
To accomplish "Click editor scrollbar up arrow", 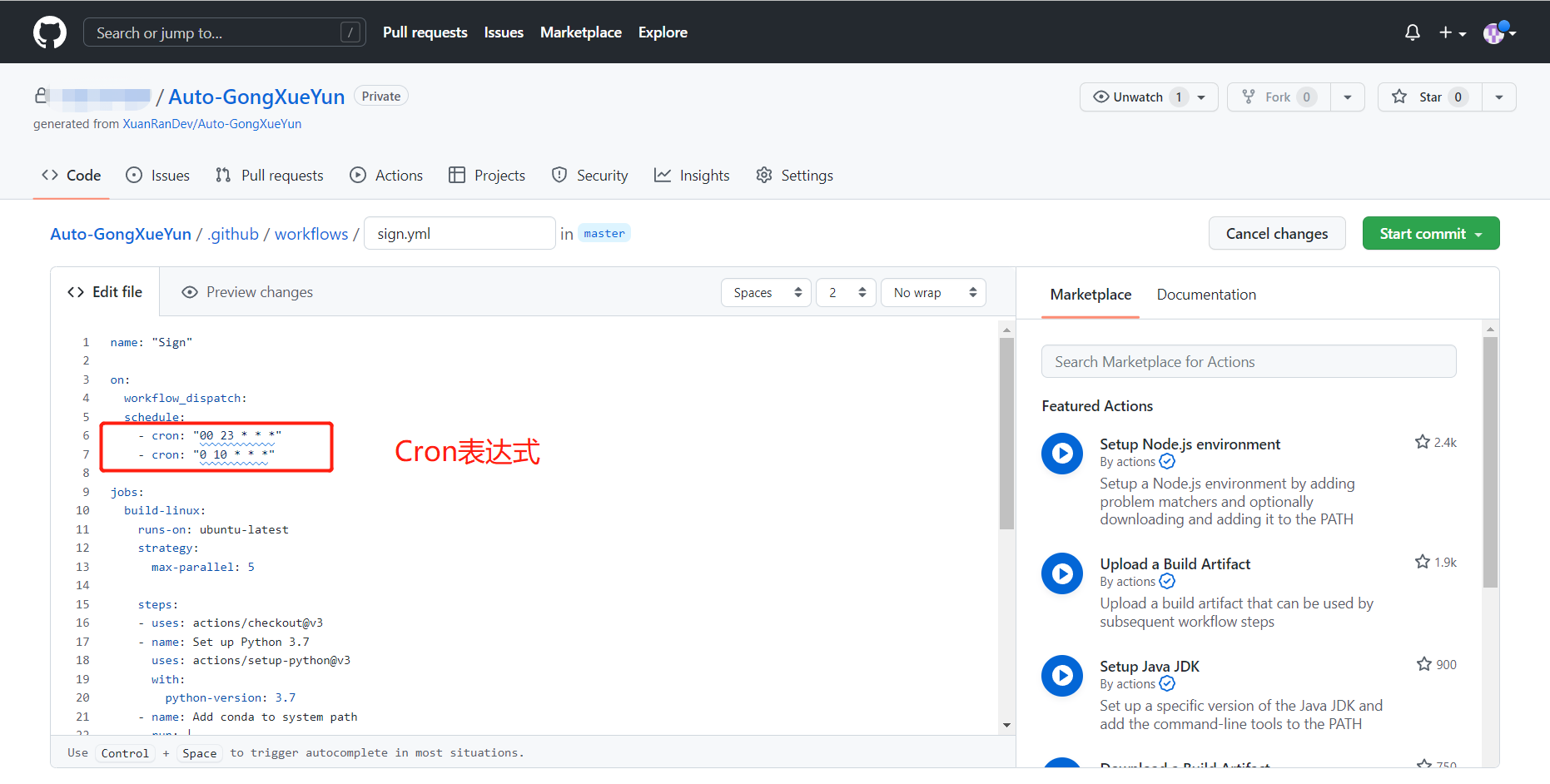I will click(x=1006, y=330).
